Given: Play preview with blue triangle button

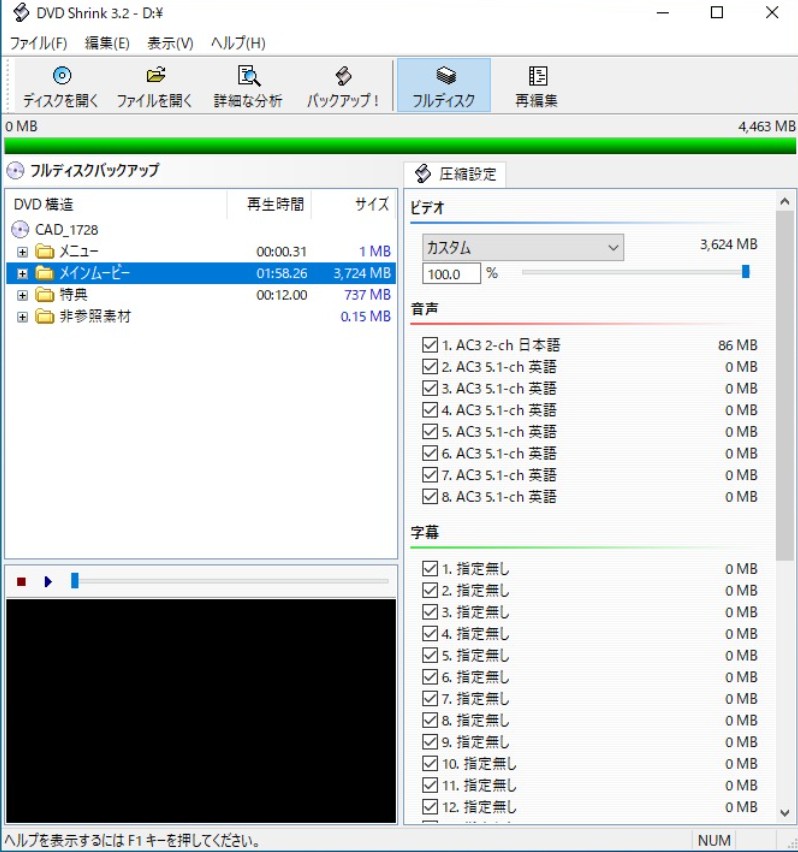Looking at the screenshot, I should point(48,582).
